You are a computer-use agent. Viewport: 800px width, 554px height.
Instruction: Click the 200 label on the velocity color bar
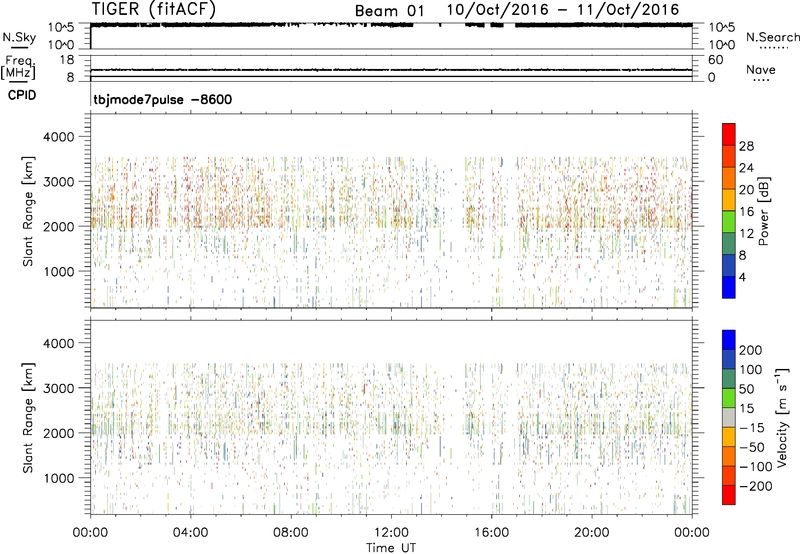coord(751,350)
